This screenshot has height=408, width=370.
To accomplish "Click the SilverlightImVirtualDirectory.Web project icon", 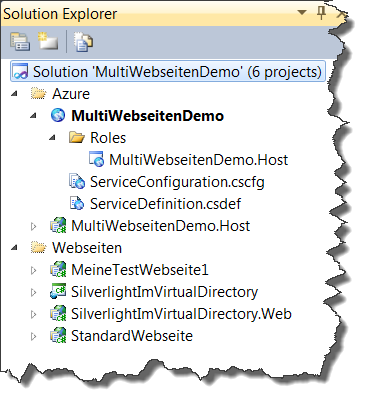I will (58, 314).
